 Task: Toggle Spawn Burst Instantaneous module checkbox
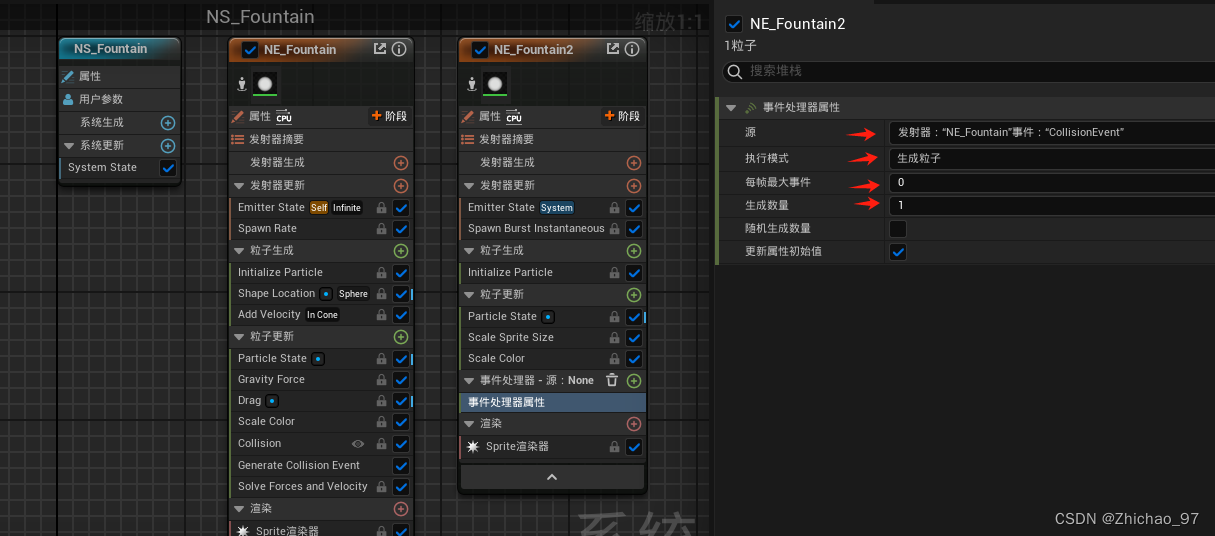(634, 229)
